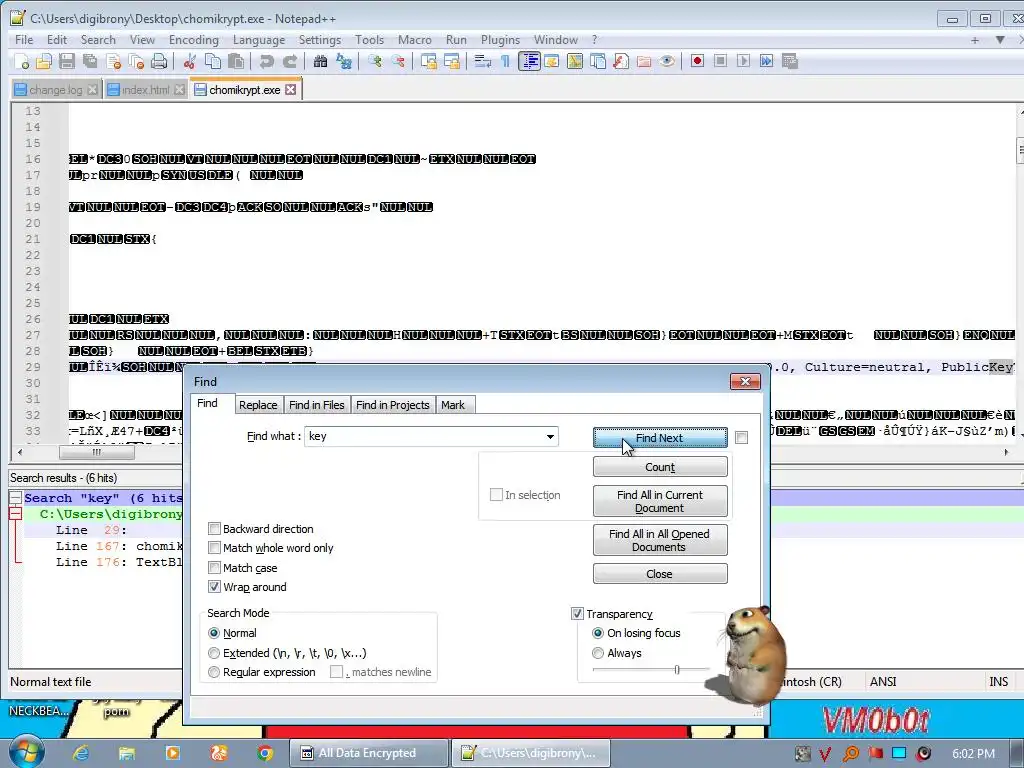
Task: Collapse the Search "key" results node
Action: point(15,498)
